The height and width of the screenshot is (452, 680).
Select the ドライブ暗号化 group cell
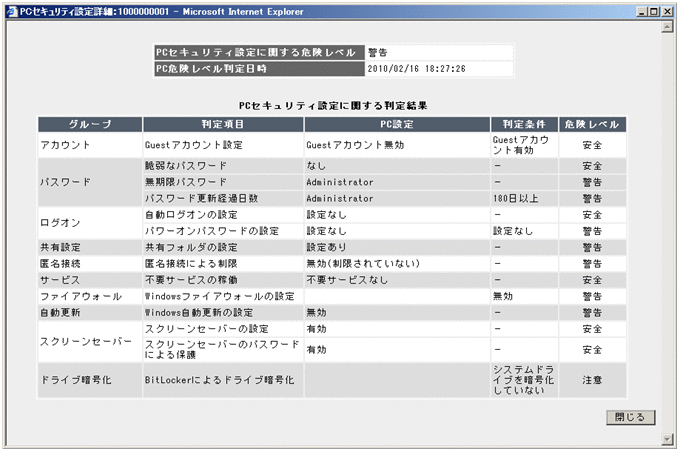[x=90, y=380]
